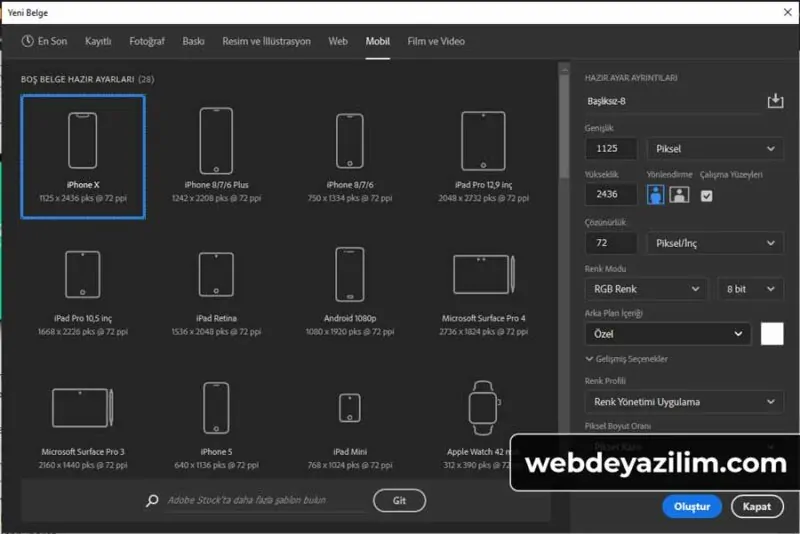Click the '768 x 1024 pks @ 72 ppi' text
800x534 pixels.
[350, 465]
